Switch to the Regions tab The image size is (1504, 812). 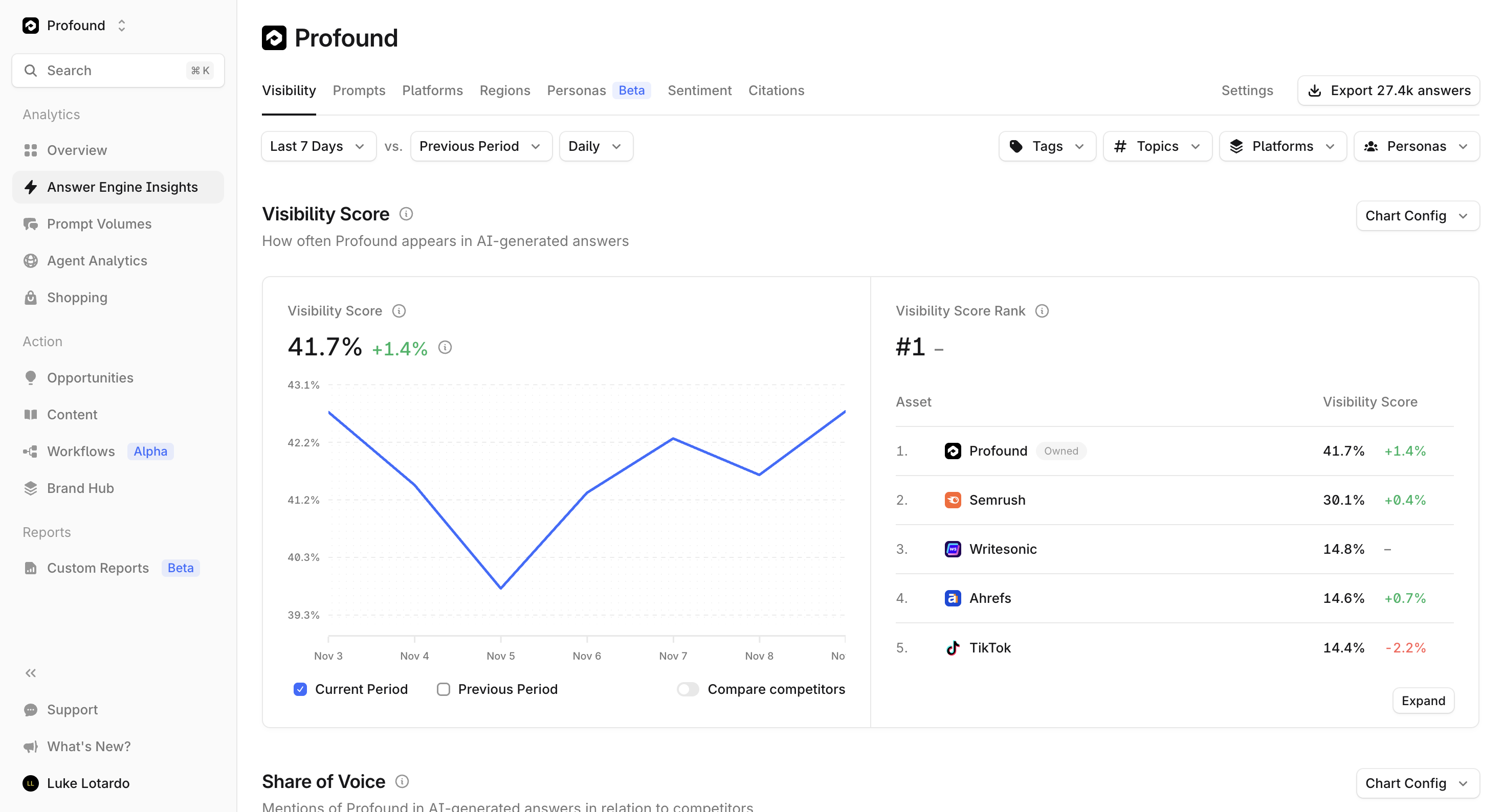click(x=504, y=91)
